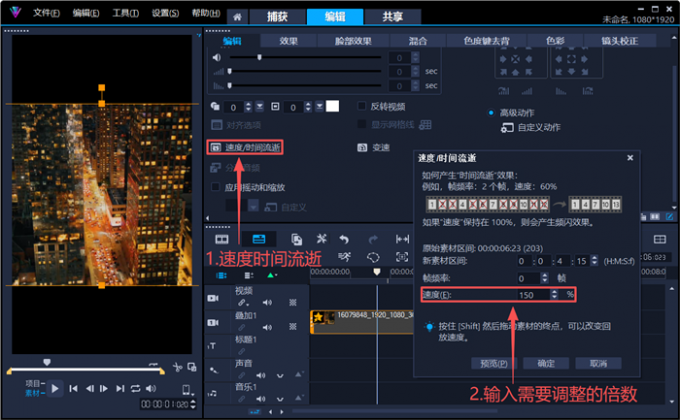Image resolution: width=680 pixels, height=420 pixels.
Task: Toggle repeat playback
Action: 135,388
